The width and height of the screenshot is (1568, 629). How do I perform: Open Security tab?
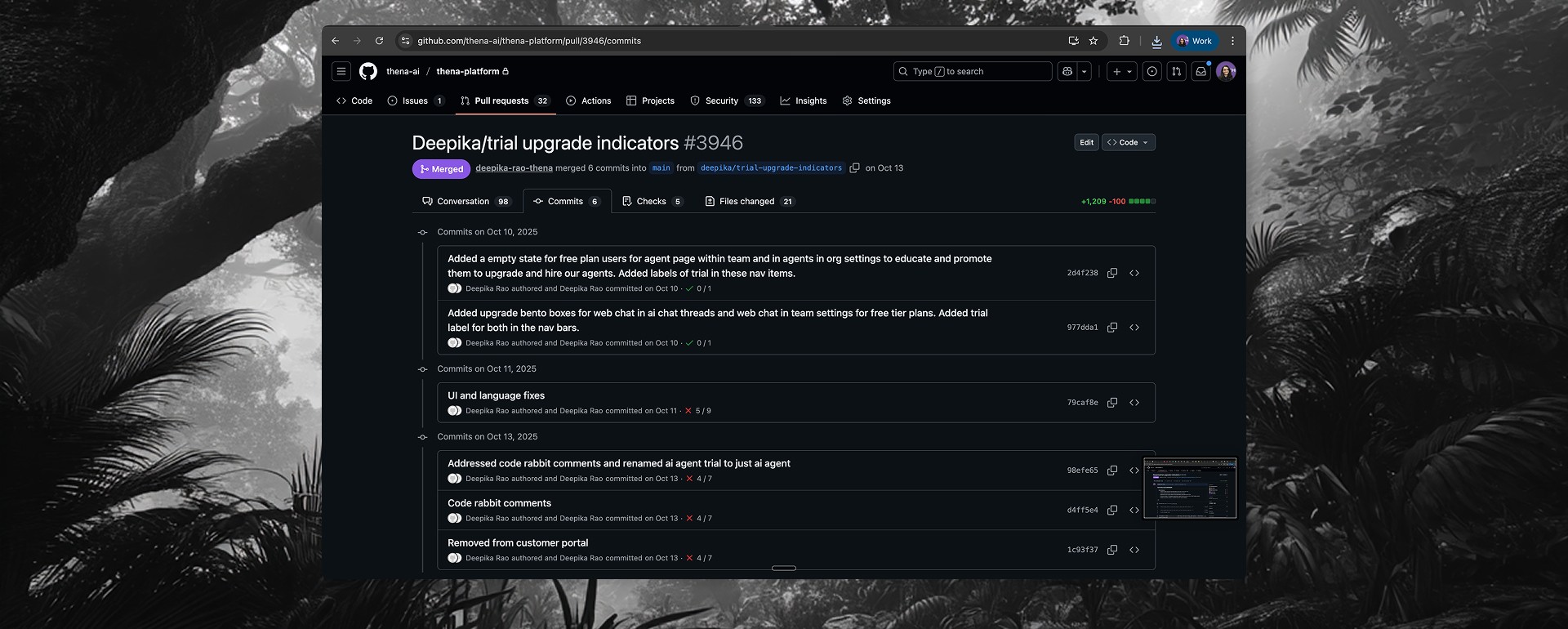pos(726,101)
